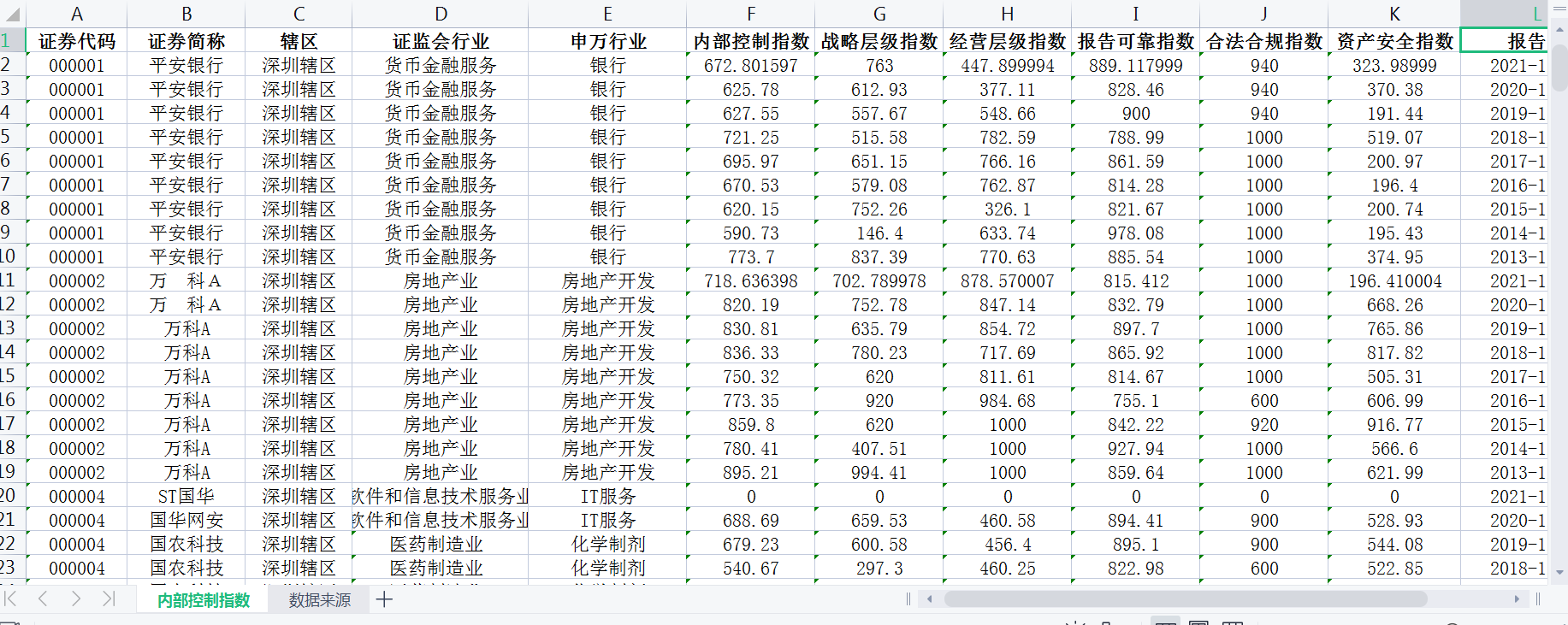Screen dimensions: 1568x625
Task: Click the 证券简称 header cell
Action: 186,41
